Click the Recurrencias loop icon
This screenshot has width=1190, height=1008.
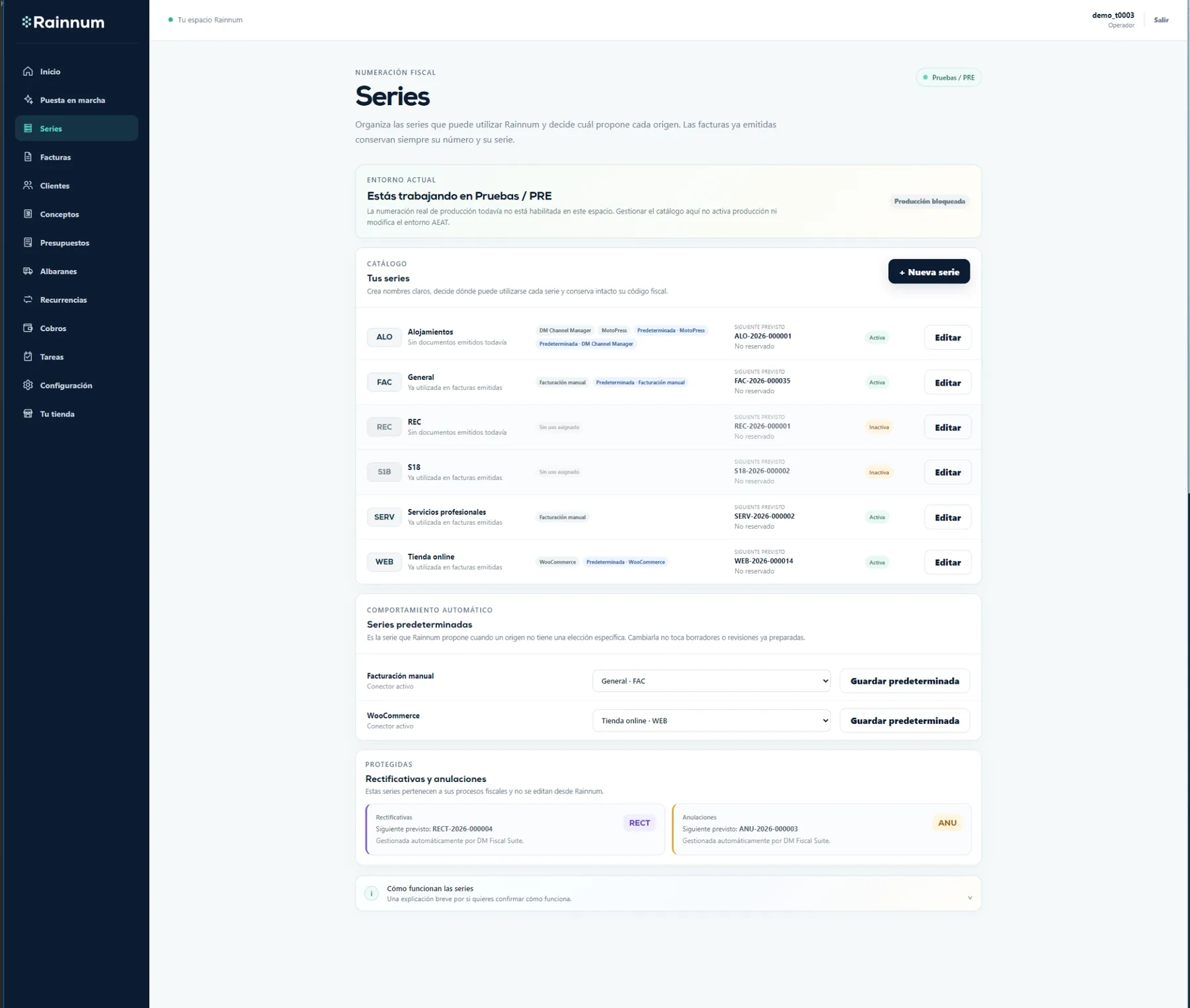point(28,299)
